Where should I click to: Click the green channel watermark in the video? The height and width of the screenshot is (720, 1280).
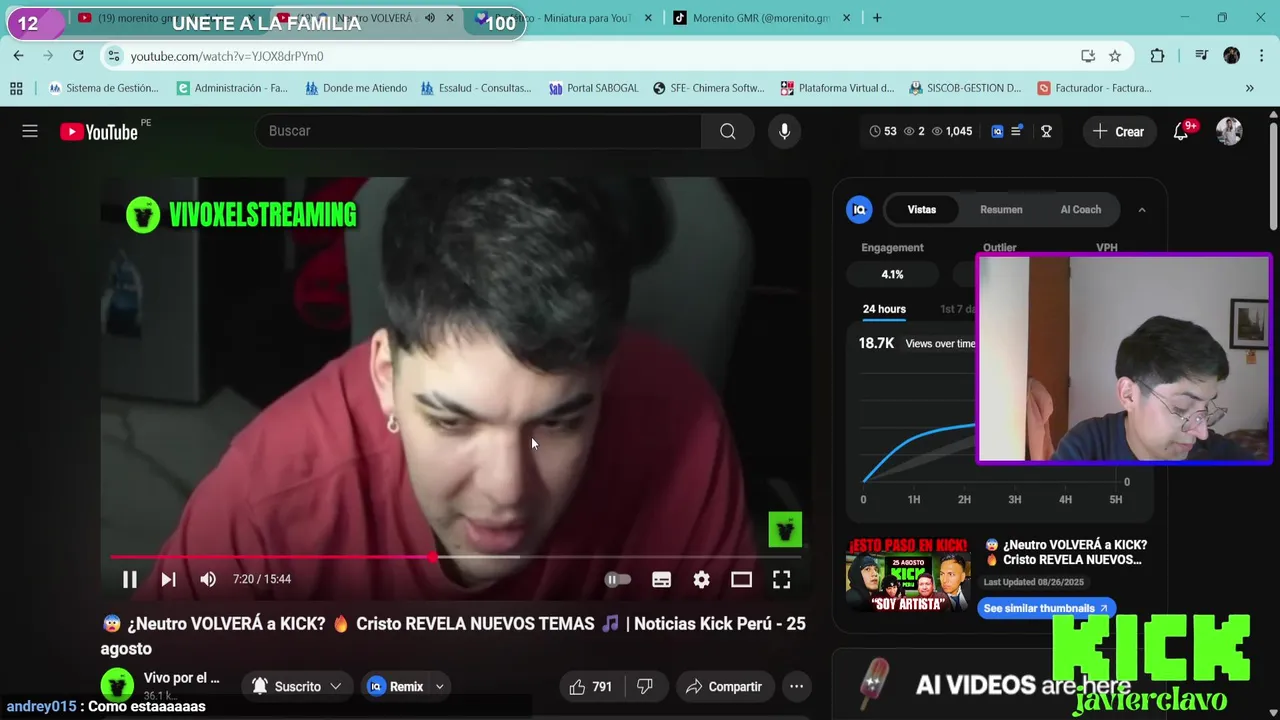coord(785,529)
